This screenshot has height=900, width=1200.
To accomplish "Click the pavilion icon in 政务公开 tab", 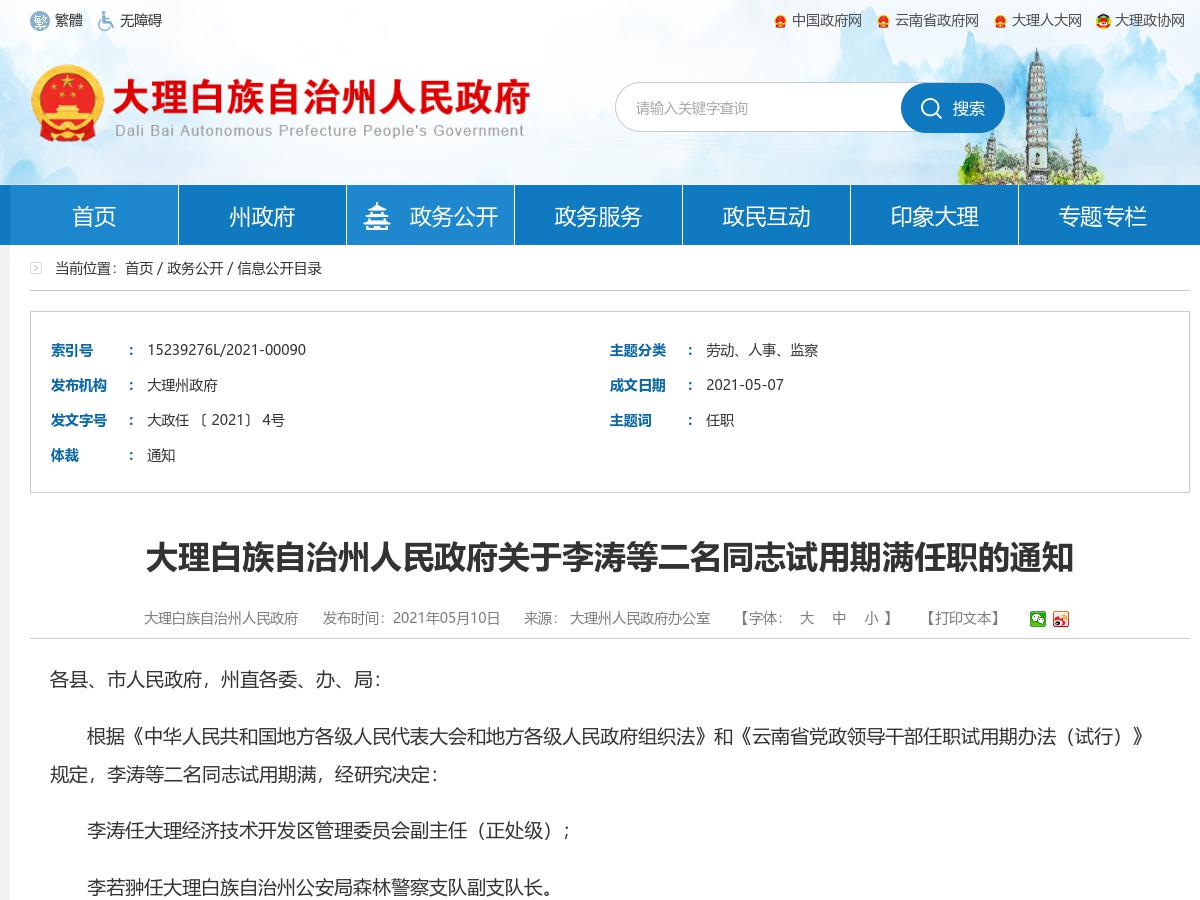I will point(377,216).
